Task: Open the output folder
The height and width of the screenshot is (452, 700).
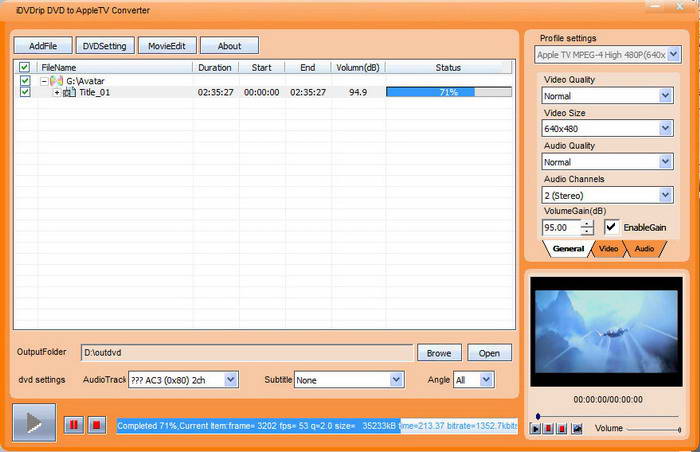Action: [489, 353]
